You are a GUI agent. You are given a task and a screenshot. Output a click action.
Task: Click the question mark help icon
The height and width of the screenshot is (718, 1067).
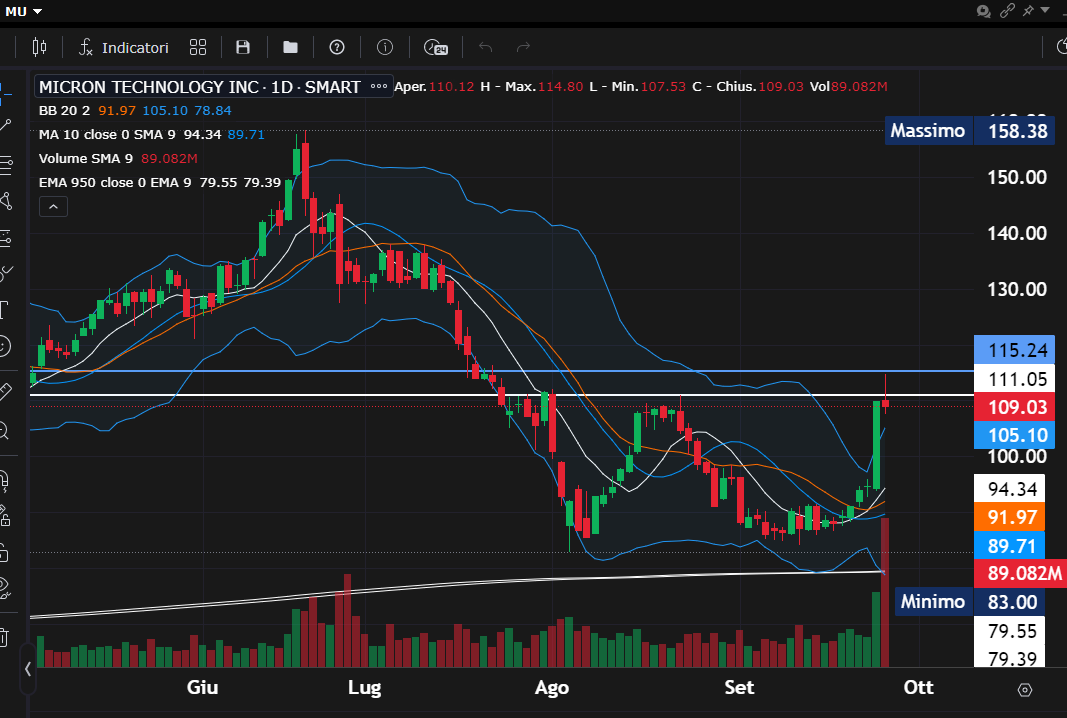pyautogui.click(x=337, y=47)
